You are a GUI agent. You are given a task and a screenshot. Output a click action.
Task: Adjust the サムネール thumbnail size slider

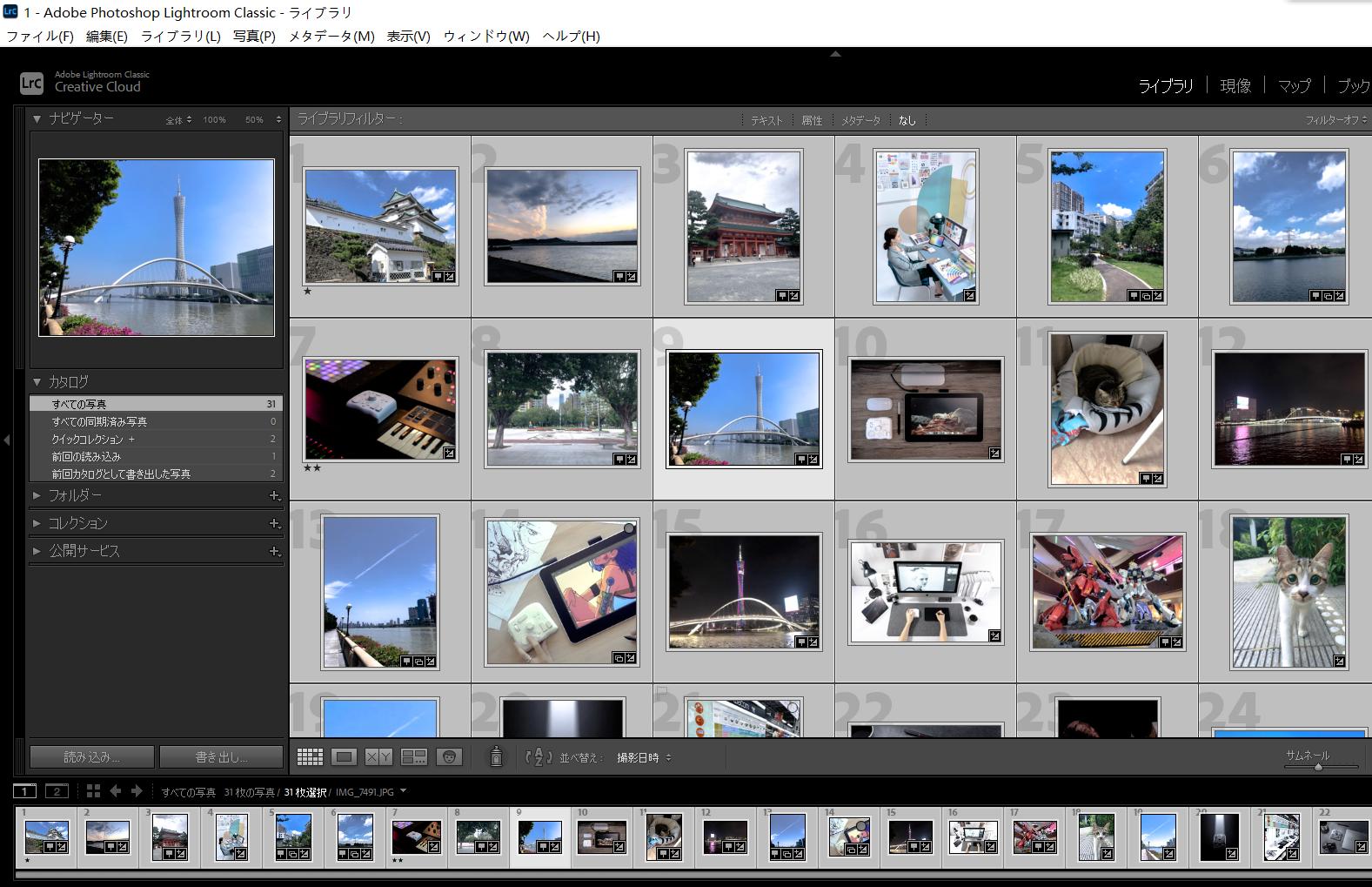(x=1319, y=767)
